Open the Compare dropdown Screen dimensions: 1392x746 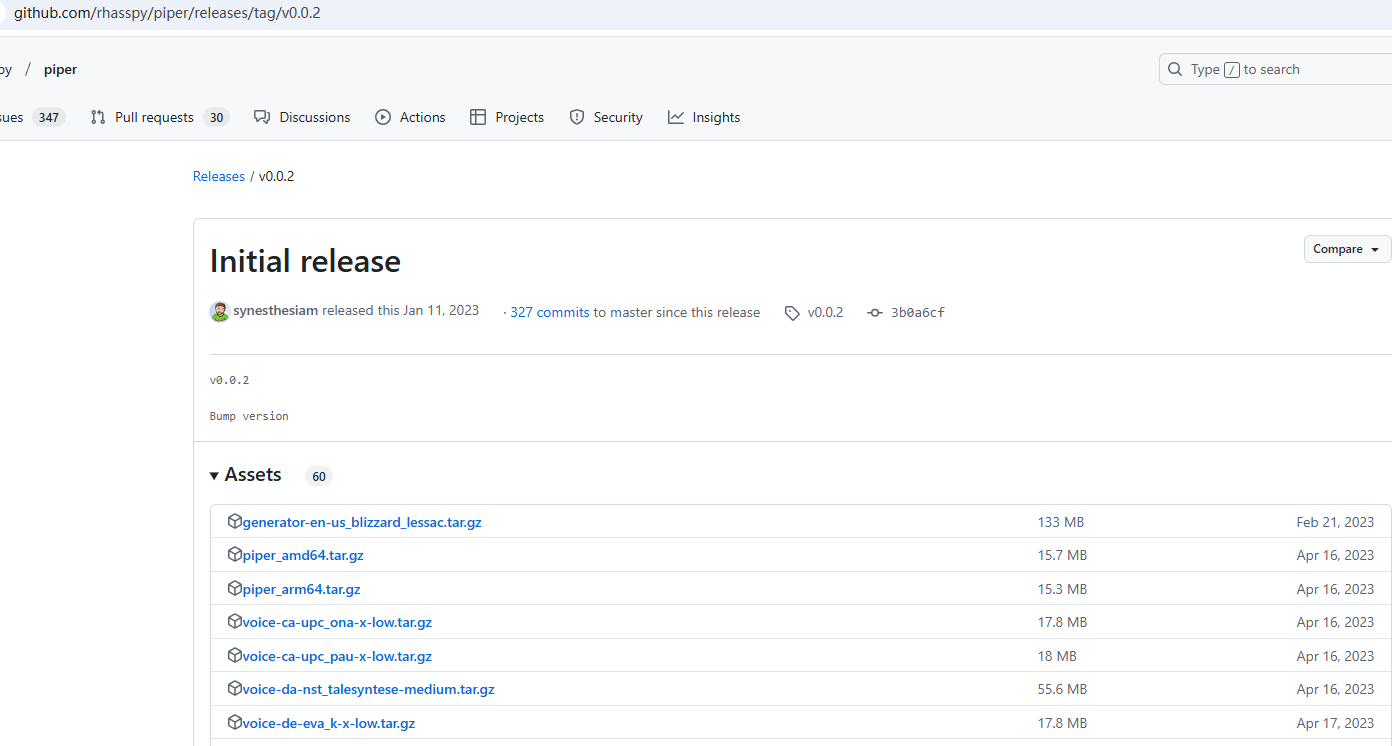coord(1346,249)
